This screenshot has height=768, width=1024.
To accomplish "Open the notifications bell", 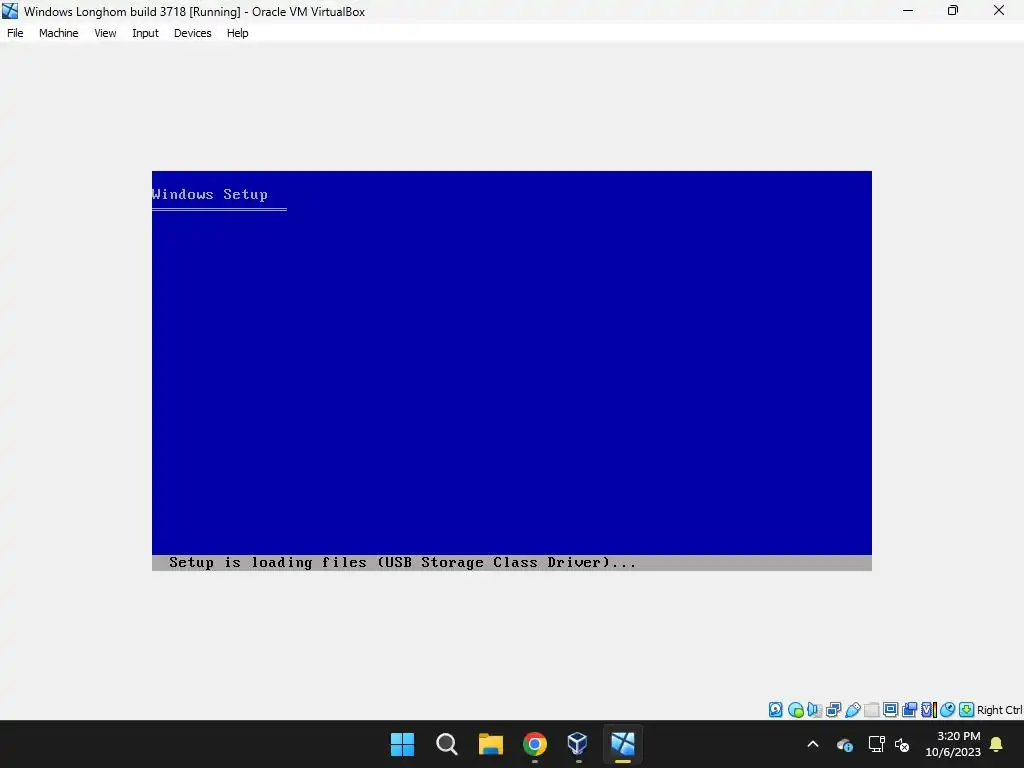I will click(997, 744).
